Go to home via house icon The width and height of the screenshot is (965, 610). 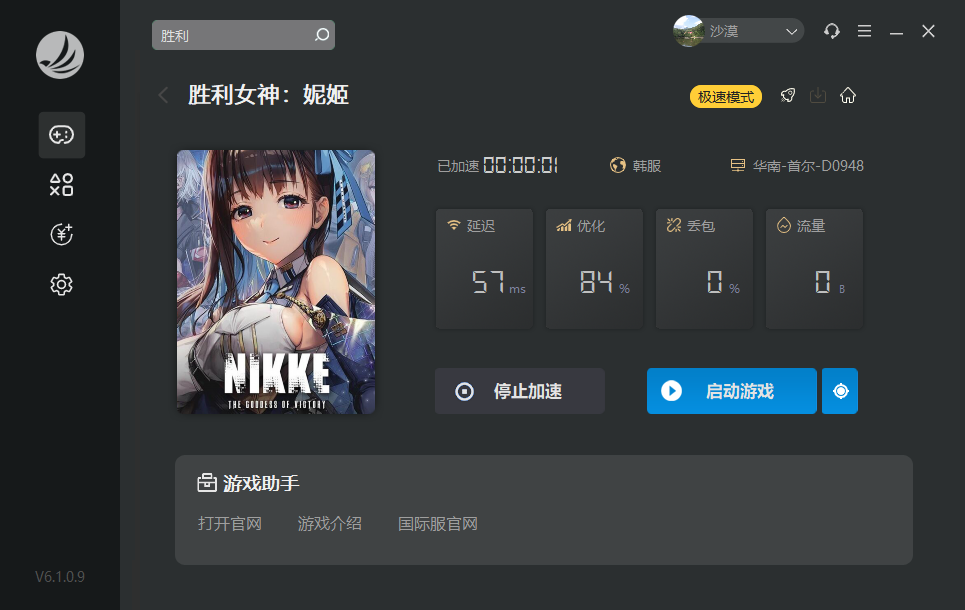[848, 95]
